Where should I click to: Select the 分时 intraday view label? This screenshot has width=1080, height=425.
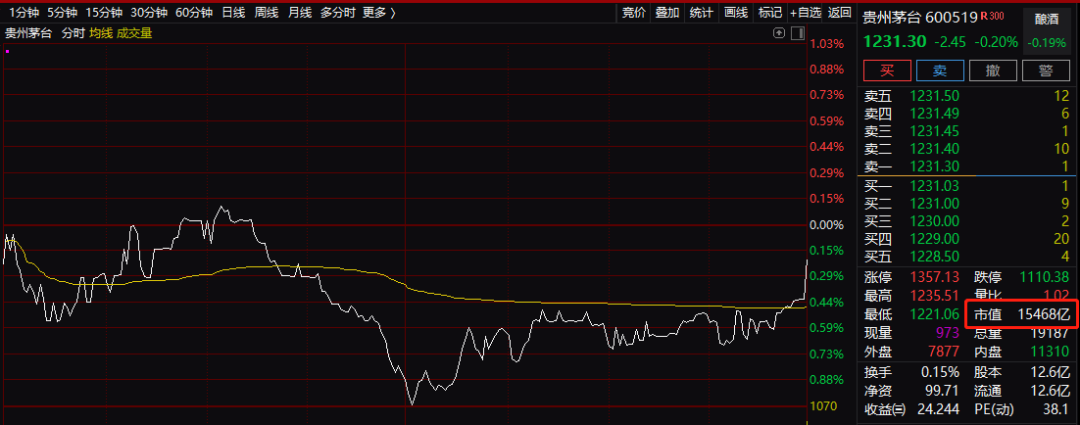(x=72, y=33)
